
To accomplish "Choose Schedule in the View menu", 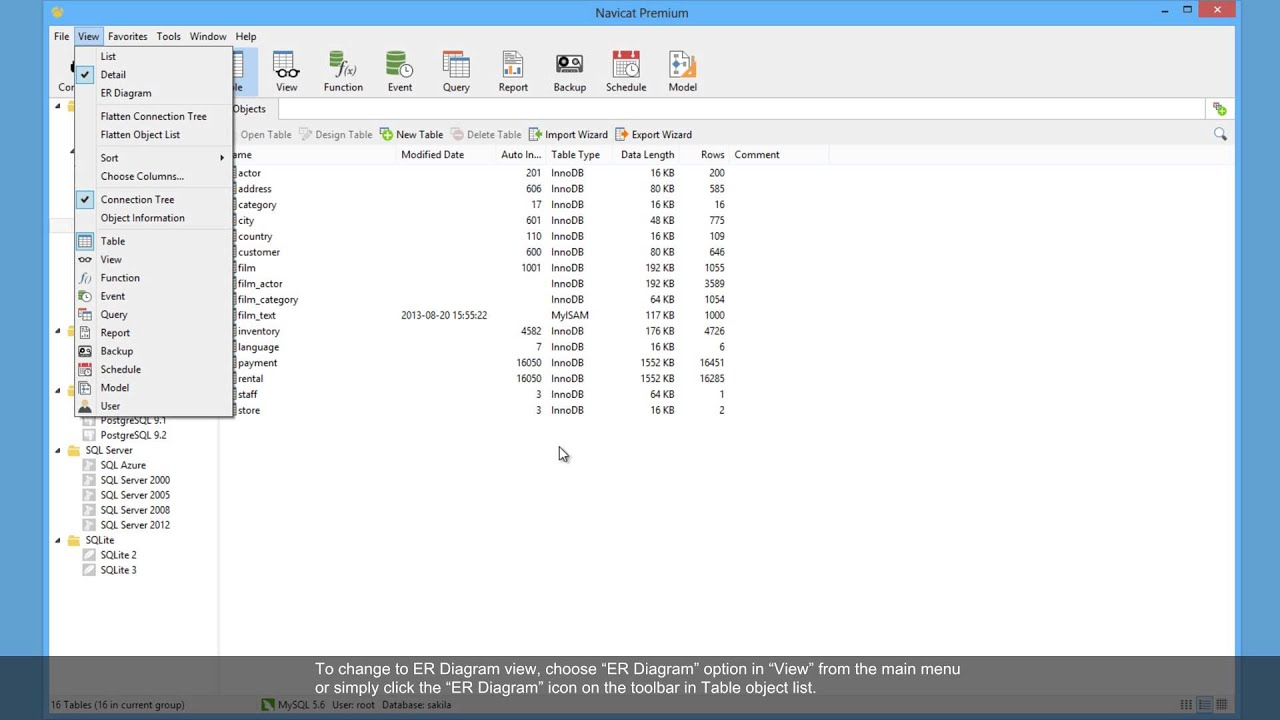I will [153, 369].
